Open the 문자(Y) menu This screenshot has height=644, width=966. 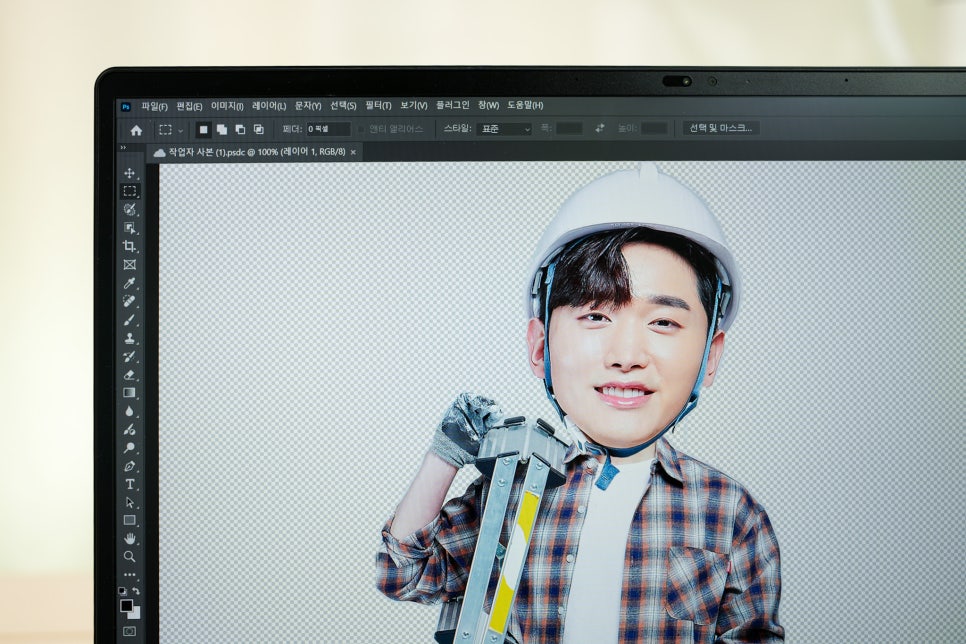(x=308, y=106)
